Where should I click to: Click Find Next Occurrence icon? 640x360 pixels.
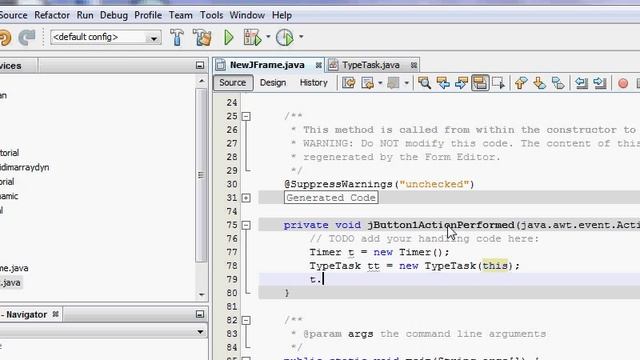point(462,83)
